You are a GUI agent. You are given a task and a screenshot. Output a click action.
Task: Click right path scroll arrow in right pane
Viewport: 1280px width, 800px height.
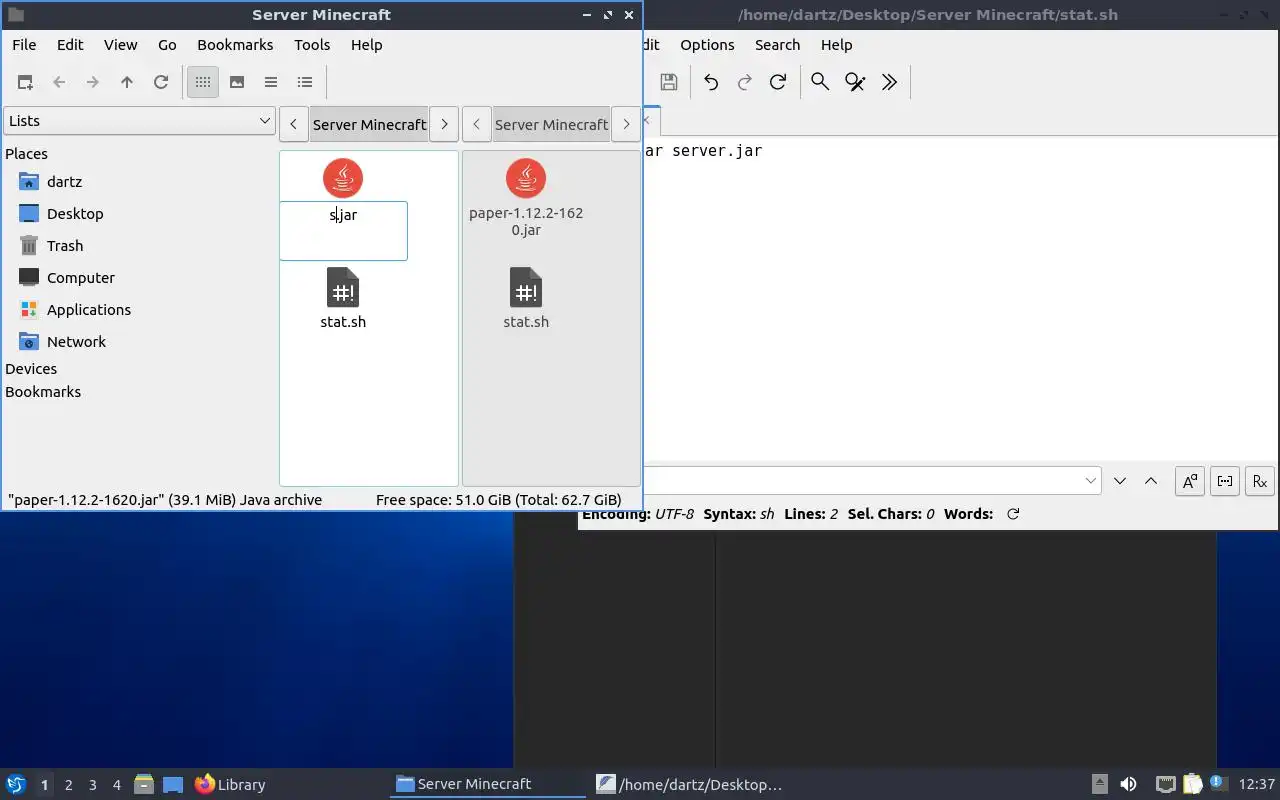pyautogui.click(x=626, y=124)
